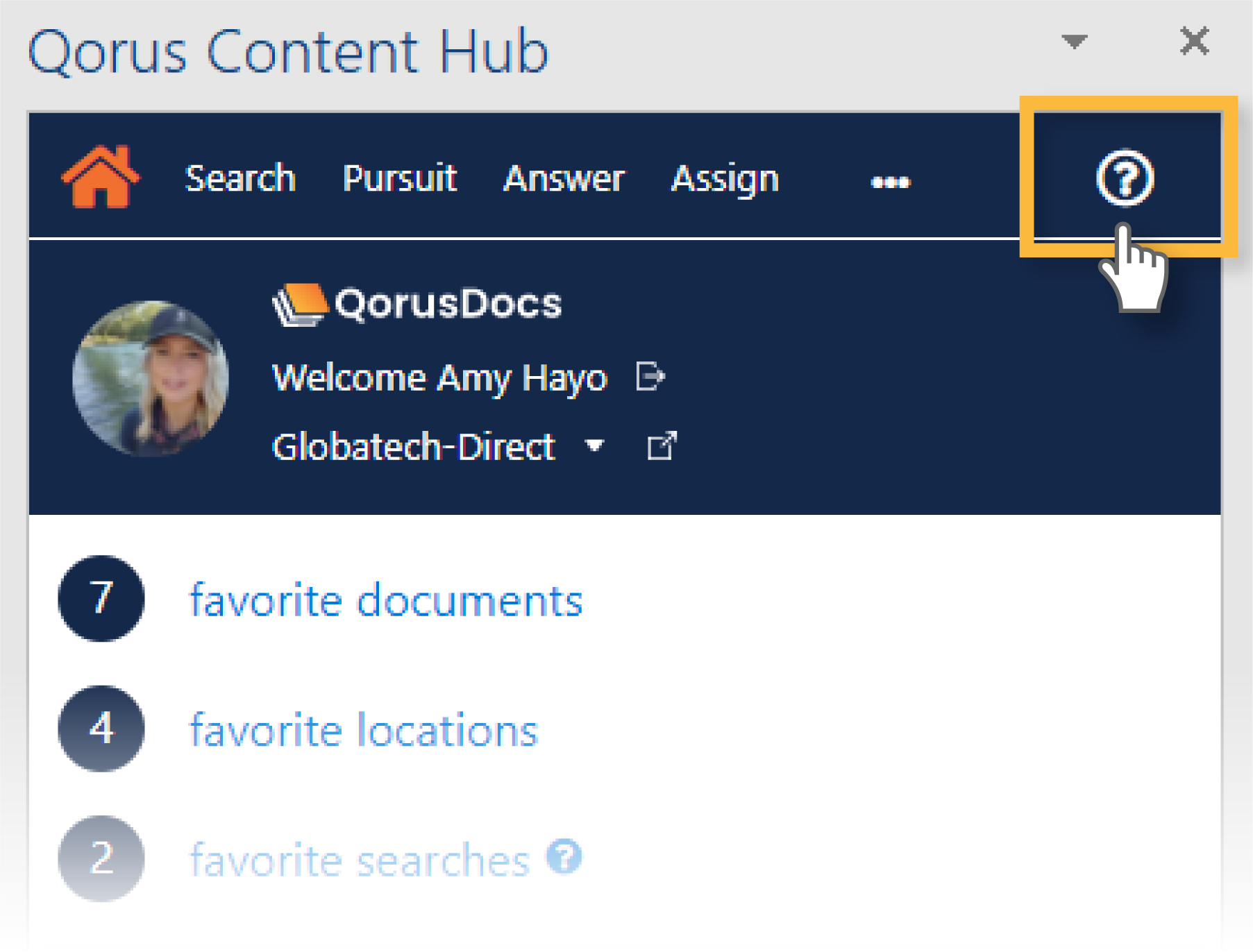Open favorite documents link
Screen dimensions: 1253x952
(386, 600)
